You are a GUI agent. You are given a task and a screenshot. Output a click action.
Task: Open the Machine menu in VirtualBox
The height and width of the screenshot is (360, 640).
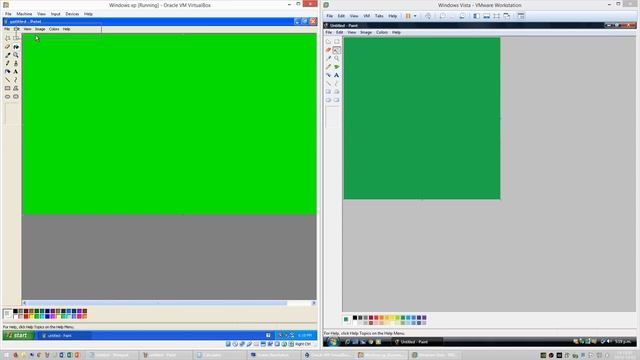pyautogui.click(x=24, y=14)
